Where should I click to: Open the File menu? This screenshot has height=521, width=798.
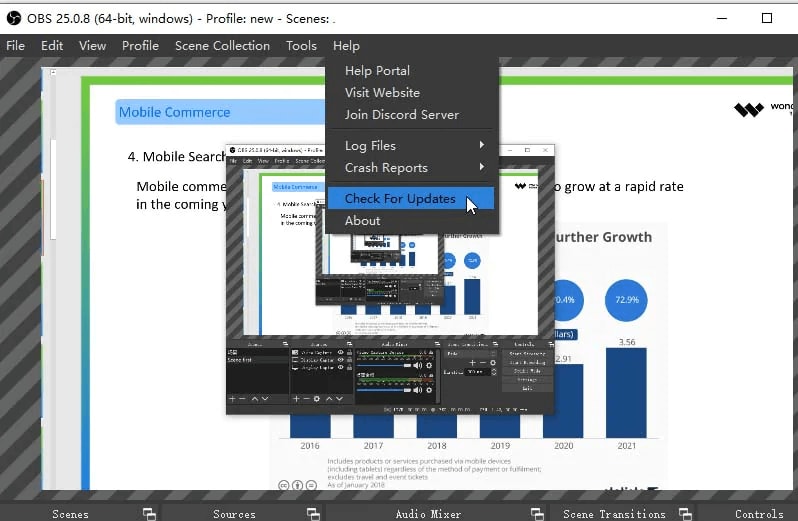click(x=15, y=46)
